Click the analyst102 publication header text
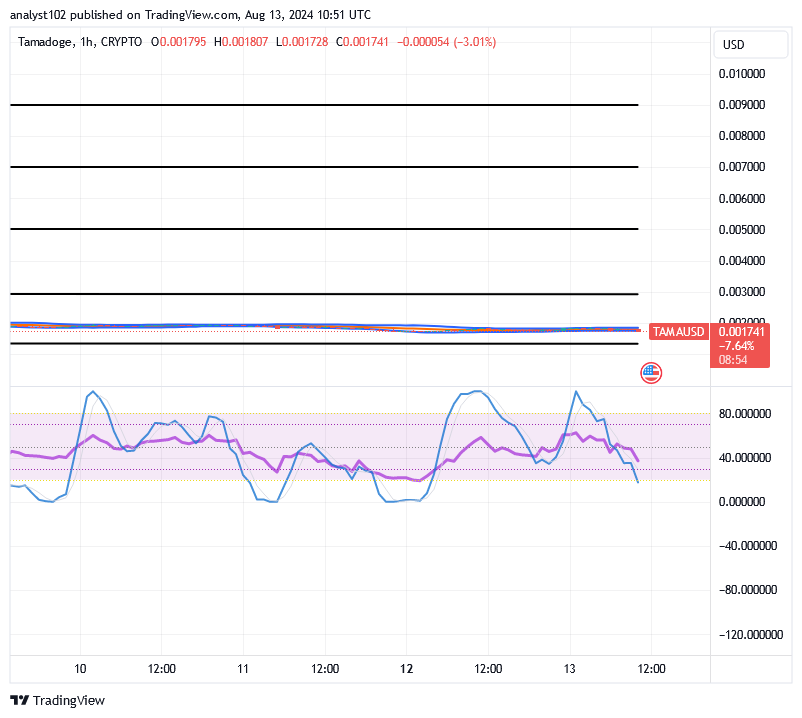The width and height of the screenshot is (802, 718). click(x=190, y=15)
